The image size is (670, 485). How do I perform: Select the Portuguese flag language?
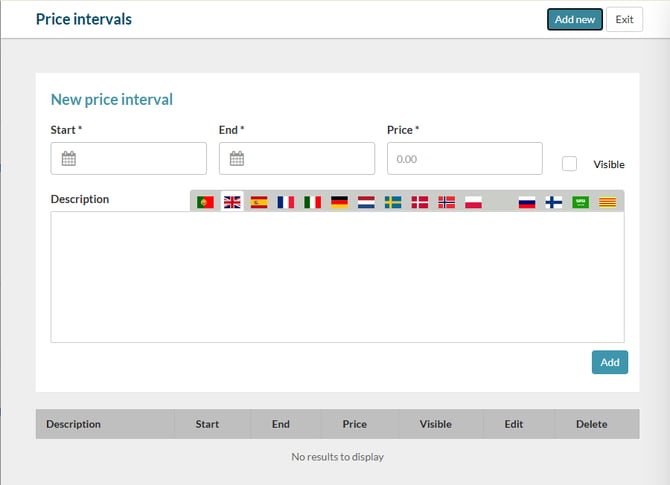coord(205,202)
